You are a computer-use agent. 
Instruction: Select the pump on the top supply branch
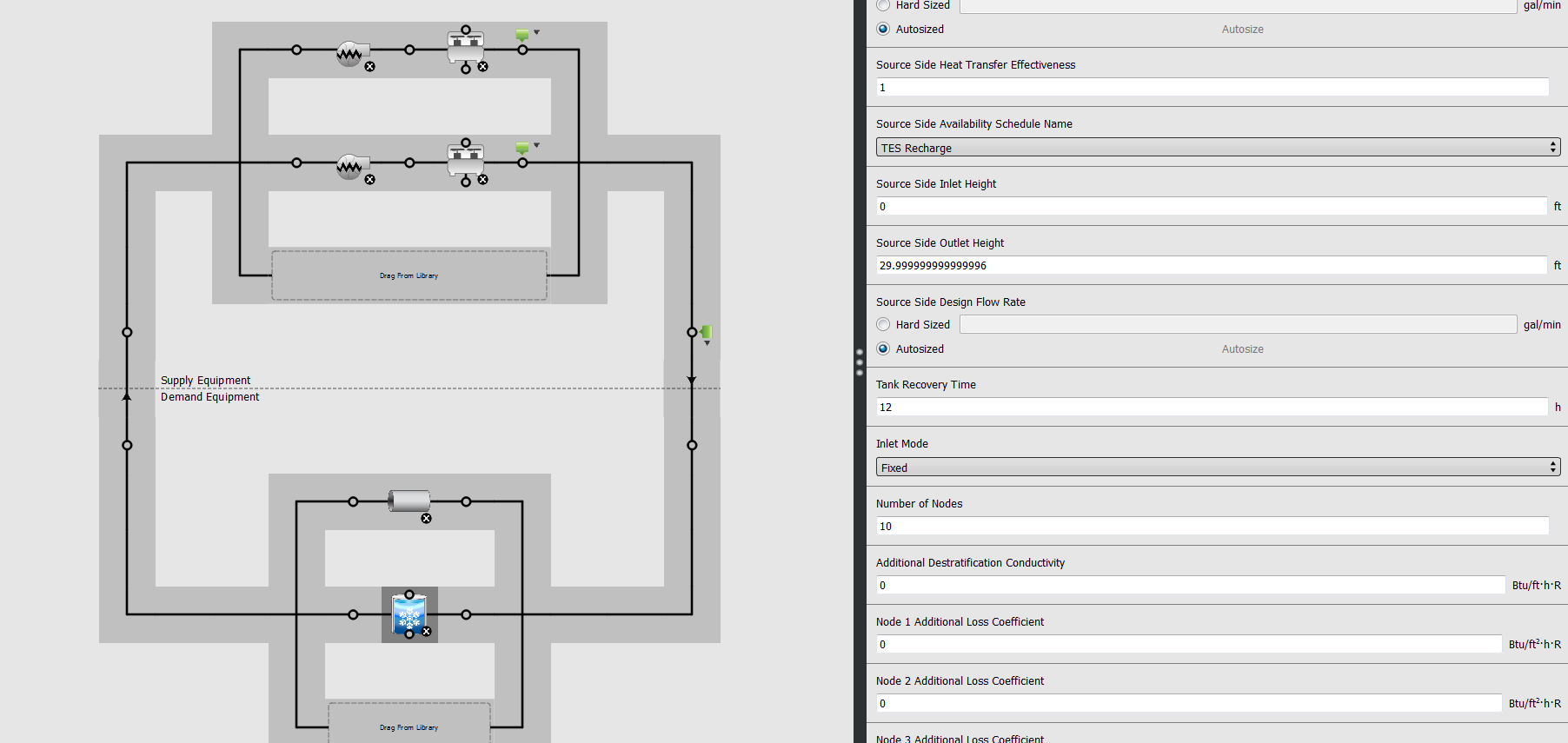pos(352,53)
